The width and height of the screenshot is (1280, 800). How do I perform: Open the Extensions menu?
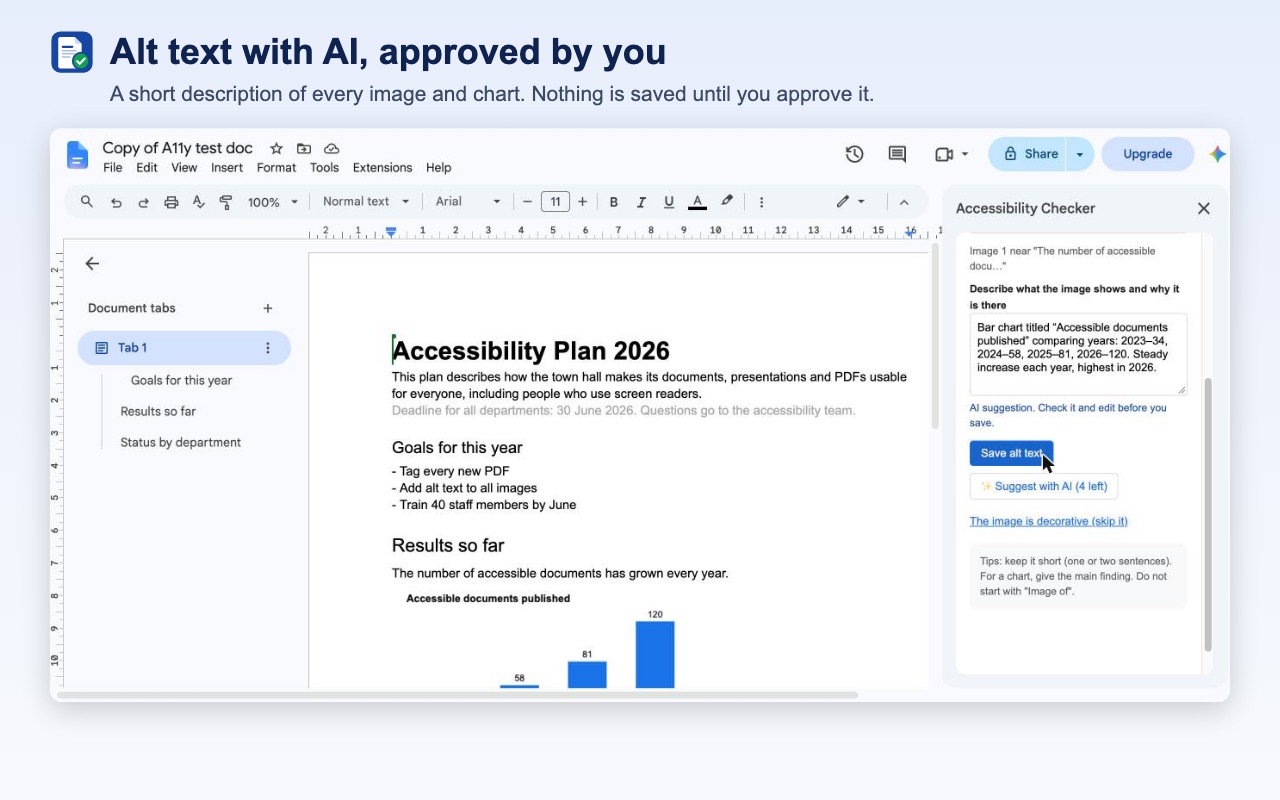[x=382, y=168]
